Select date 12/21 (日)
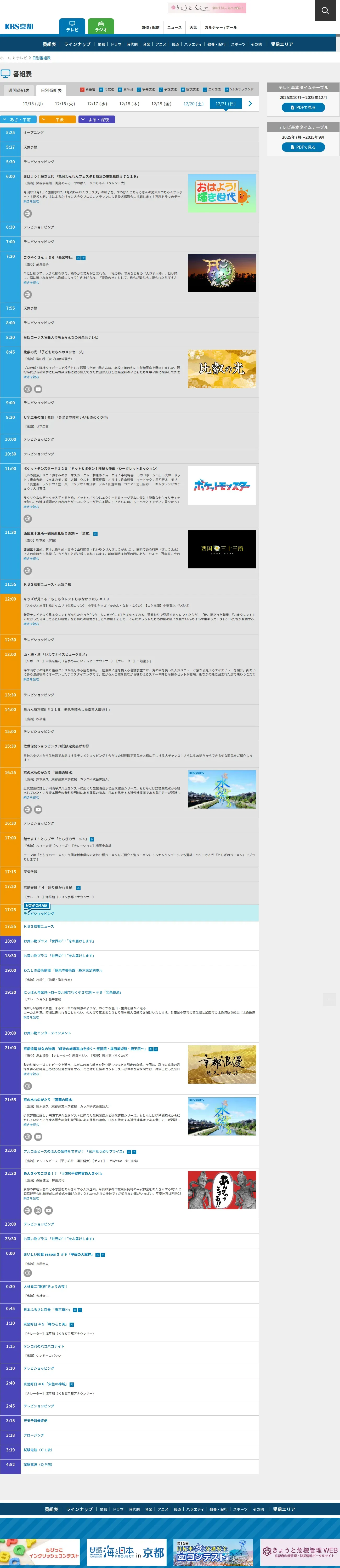The height and width of the screenshot is (1568, 340). pyautogui.click(x=225, y=104)
